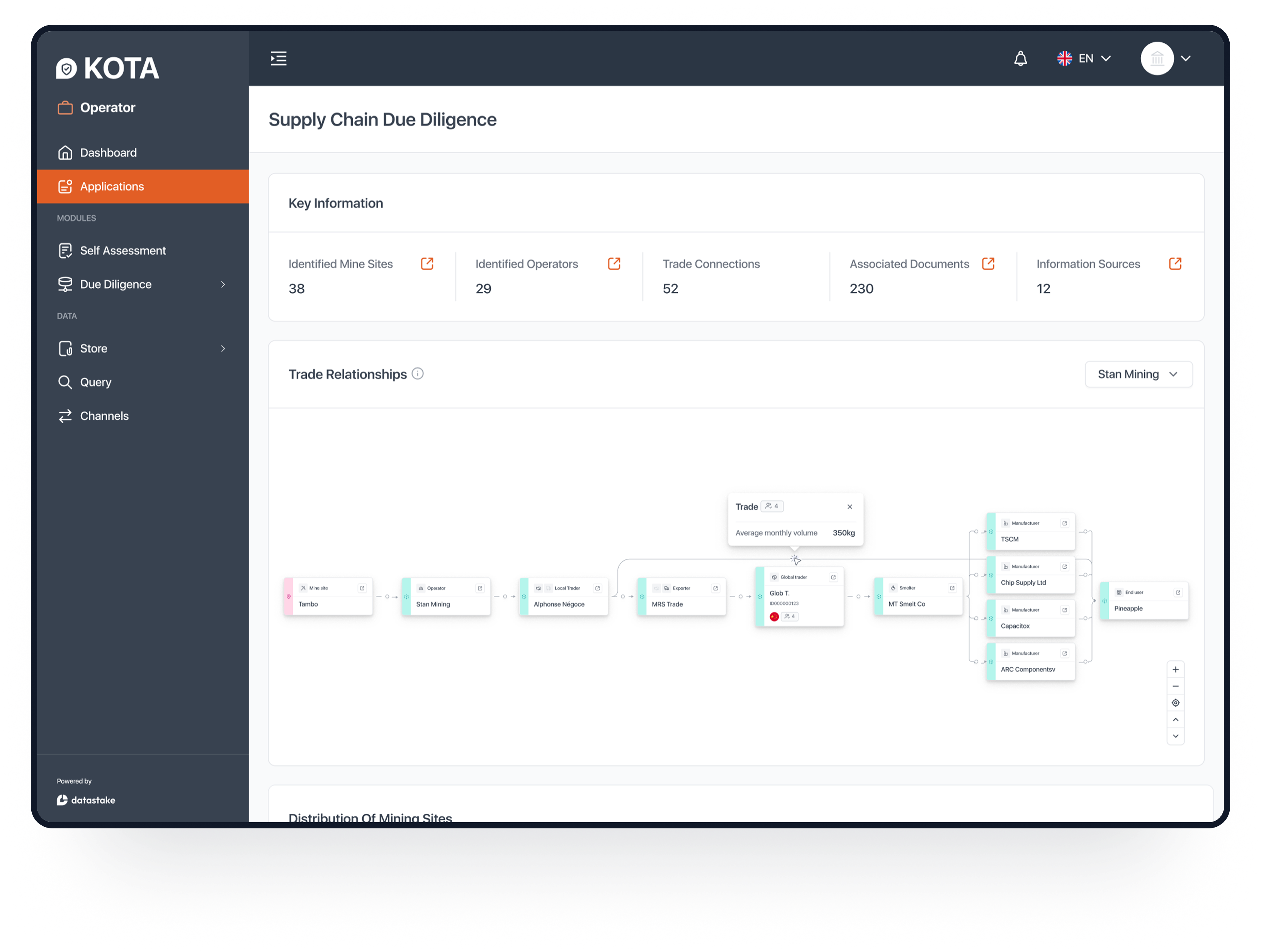Go to Dashboard in sidebar

[x=143, y=153]
